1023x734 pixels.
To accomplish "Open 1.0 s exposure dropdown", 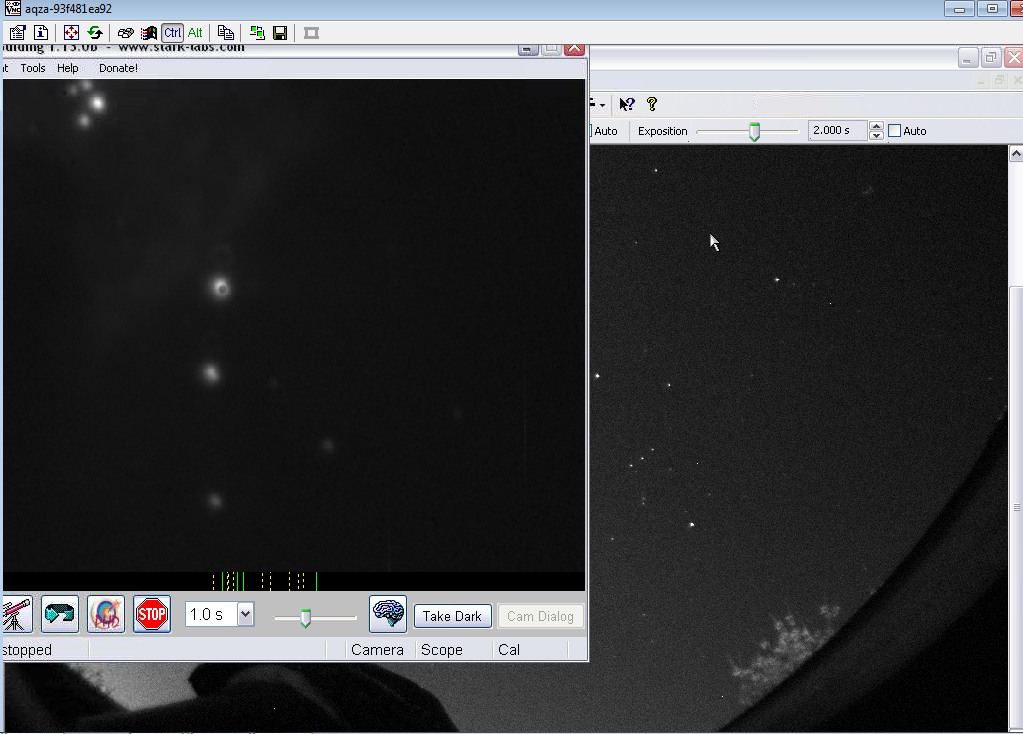I will click(x=245, y=614).
